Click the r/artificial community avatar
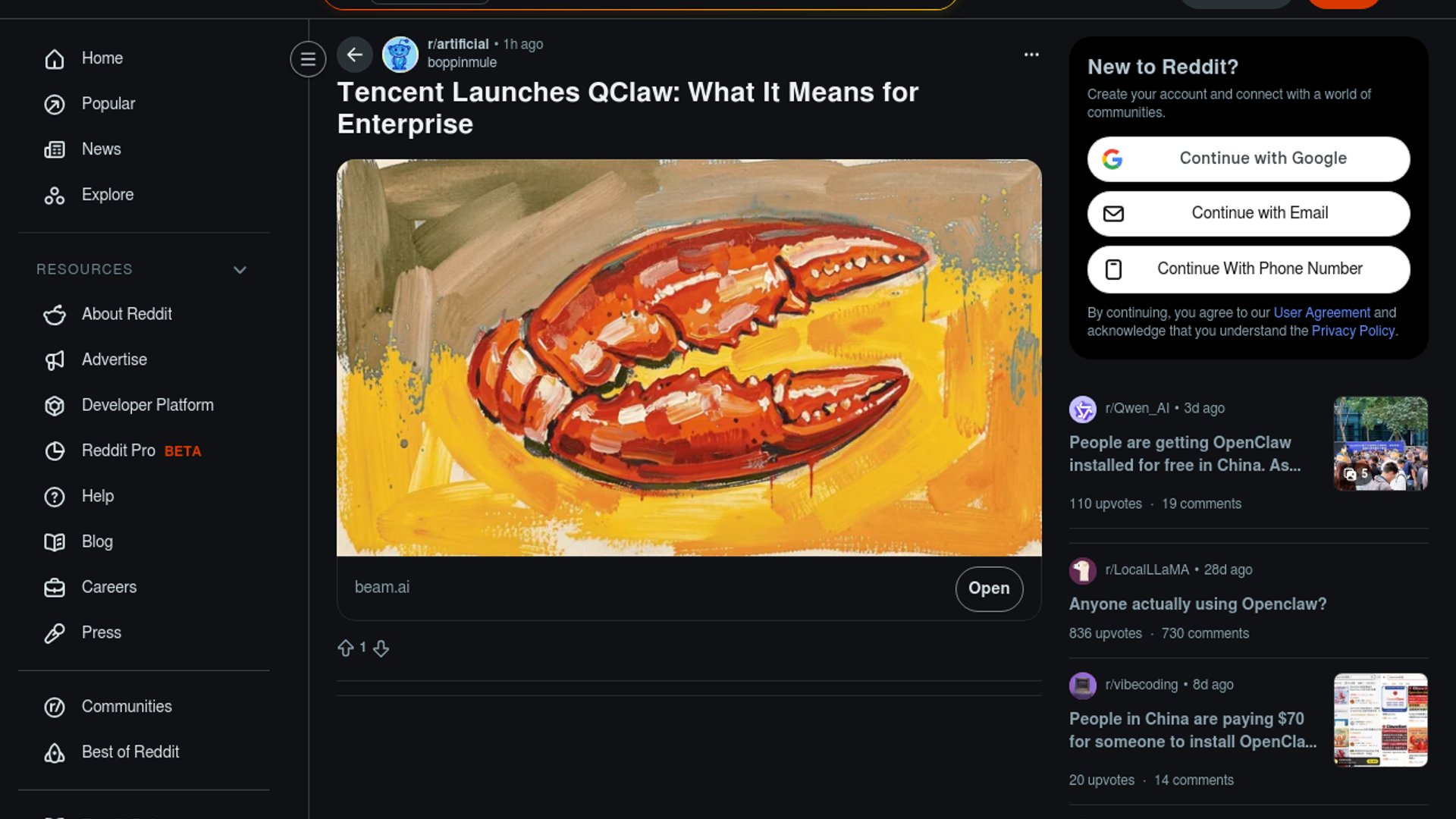This screenshot has width=1456, height=819. click(400, 55)
